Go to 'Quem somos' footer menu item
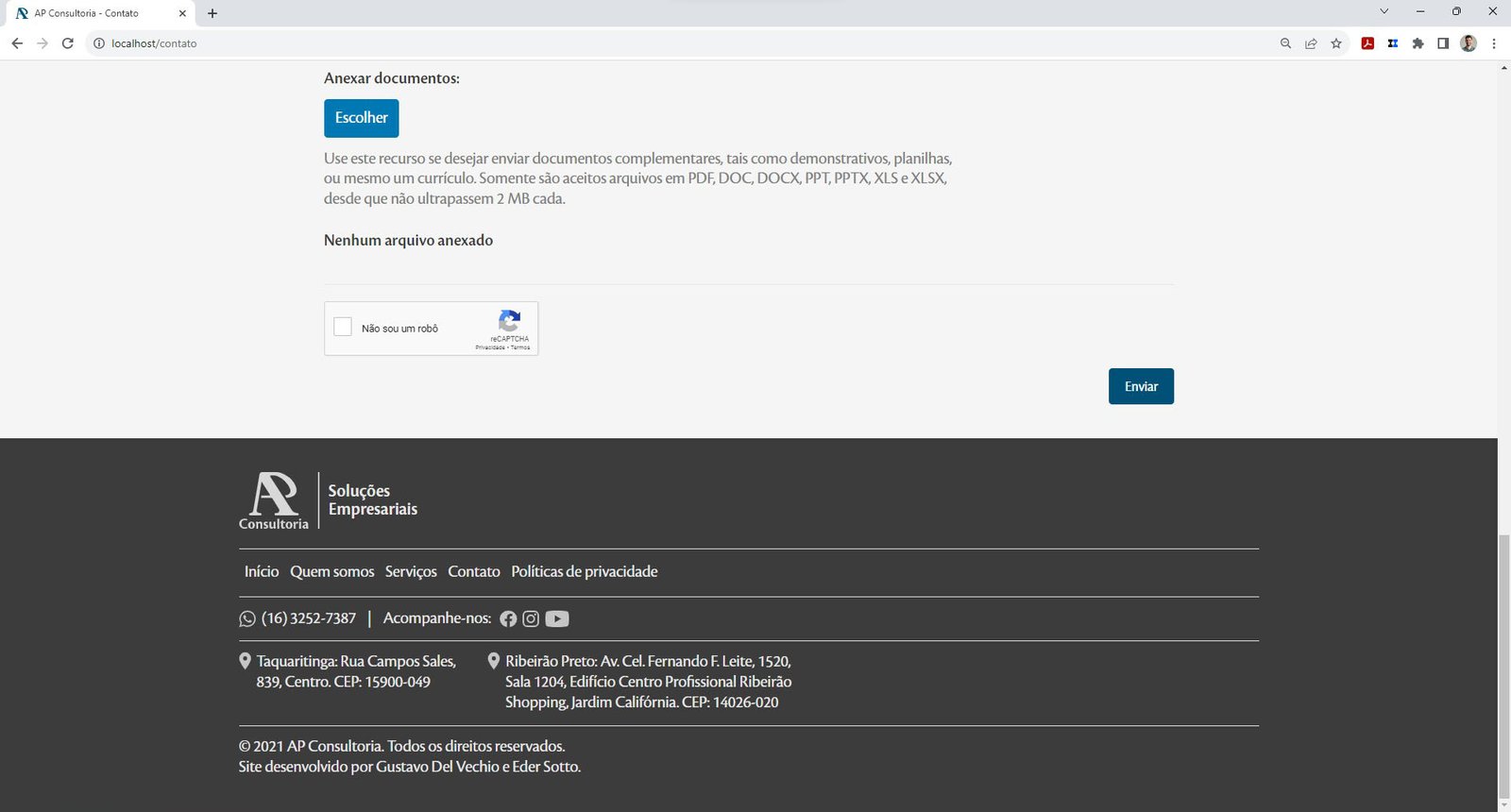This screenshot has width=1511, height=812. [331, 572]
